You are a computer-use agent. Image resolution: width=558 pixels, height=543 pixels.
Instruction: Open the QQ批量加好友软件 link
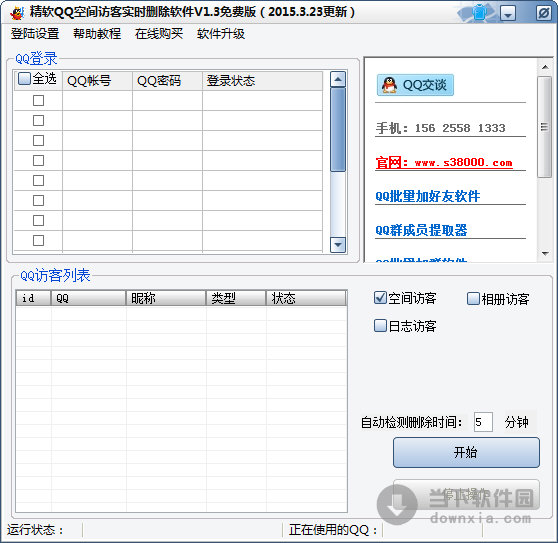(x=428, y=196)
